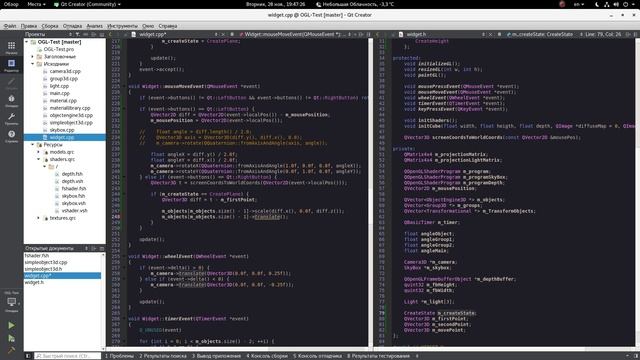Collapse the OGL-Test [master] project node
640x360 pixels.
click(27, 42)
